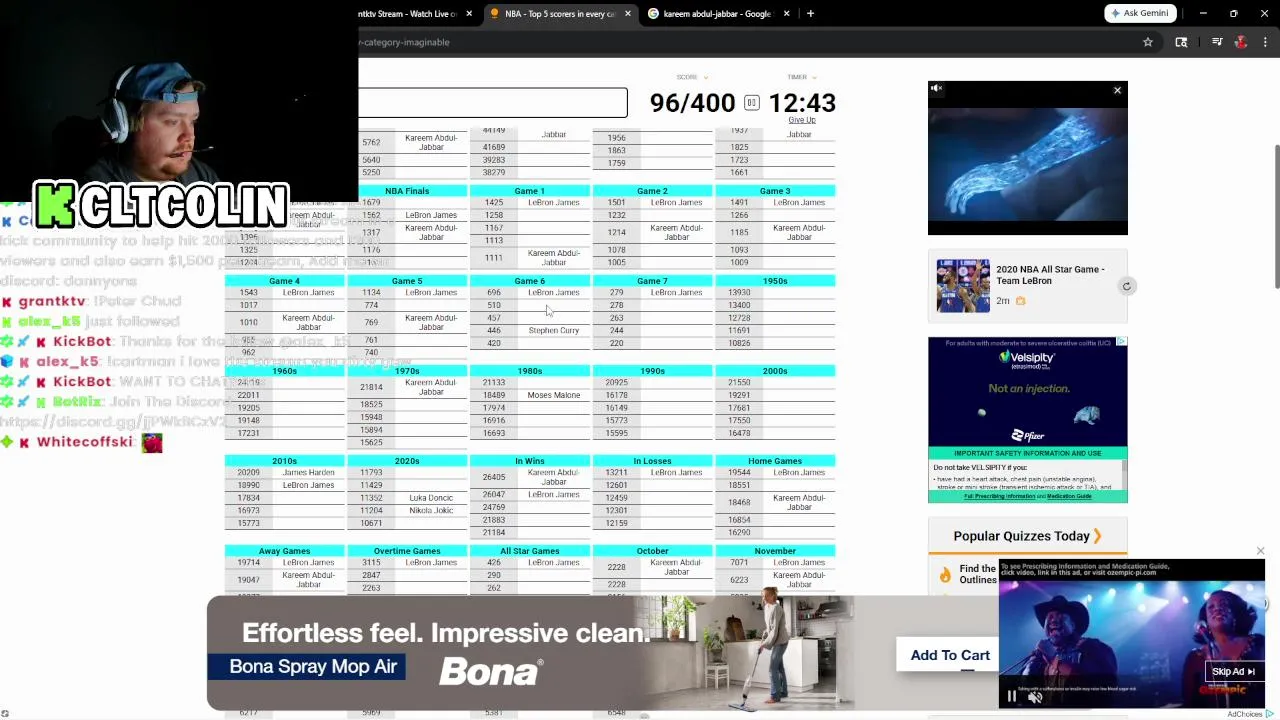
Task: Bookmark this page with the star icon
Action: pyautogui.click(x=1148, y=42)
